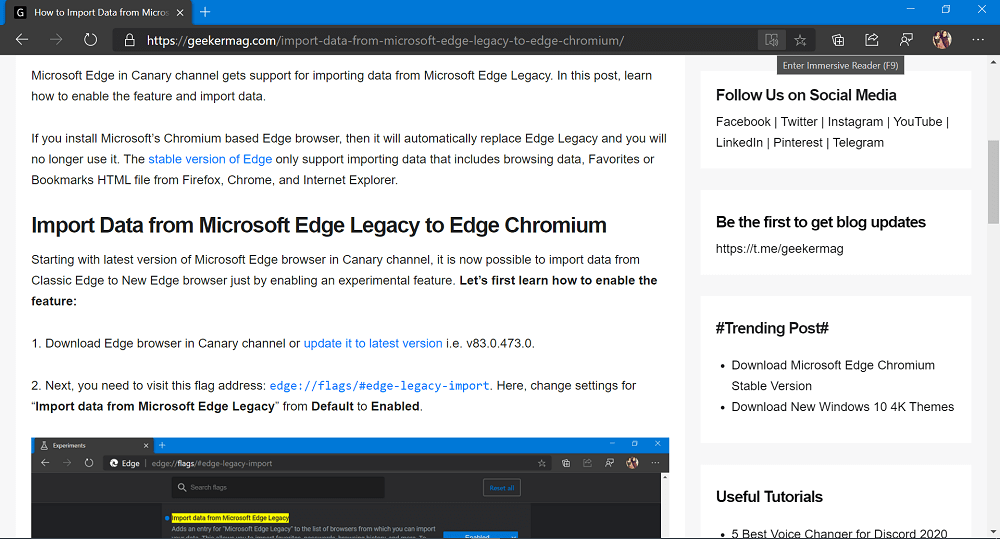
Task: Click the scrollbar down arrow
Action: point(993,531)
